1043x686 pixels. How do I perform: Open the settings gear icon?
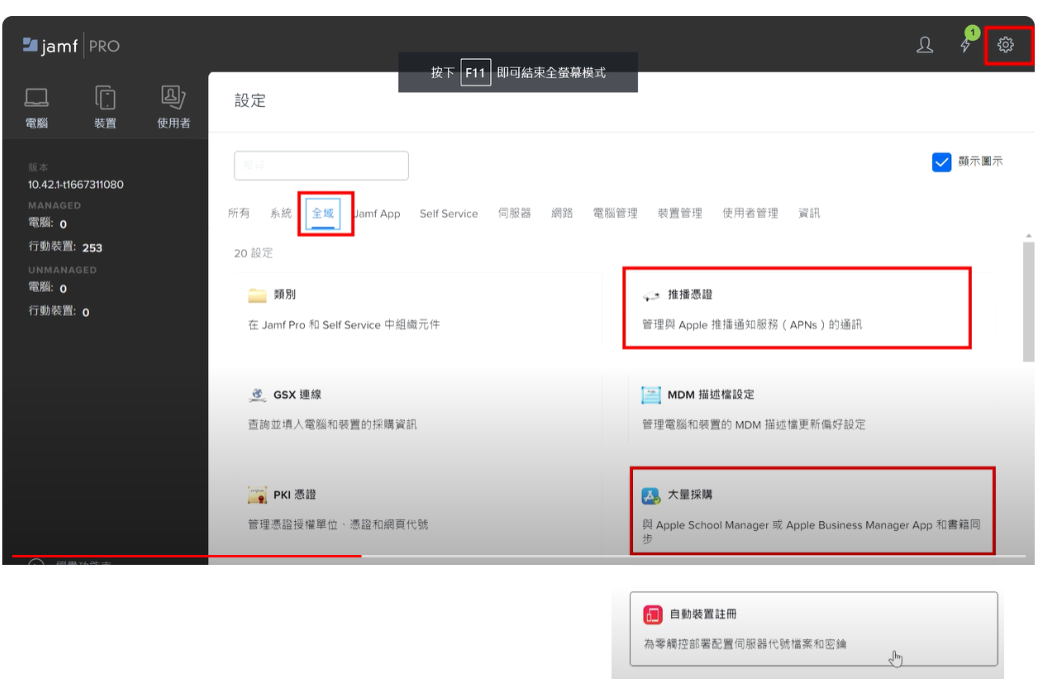click(1005, 45)
